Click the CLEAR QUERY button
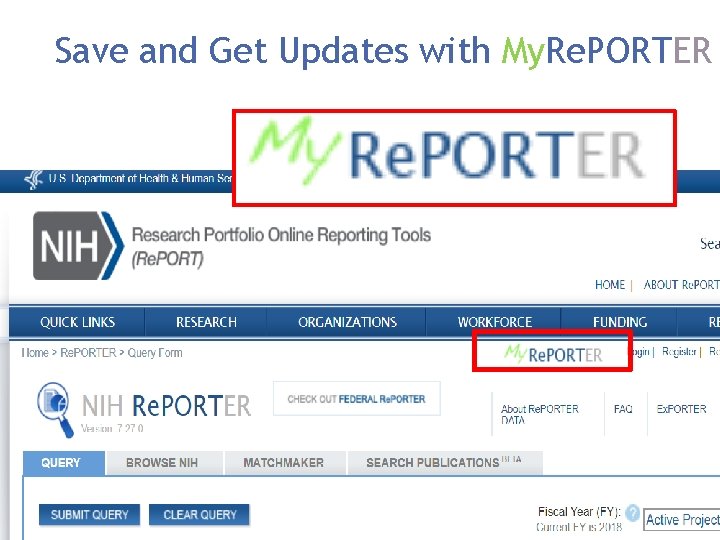720x540 pixels. tap(200, 515)
